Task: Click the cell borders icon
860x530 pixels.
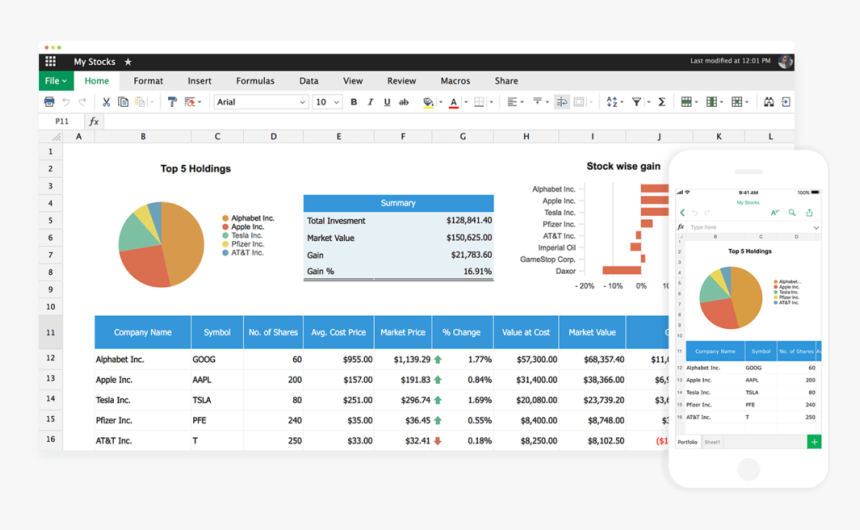Action: 479,102
